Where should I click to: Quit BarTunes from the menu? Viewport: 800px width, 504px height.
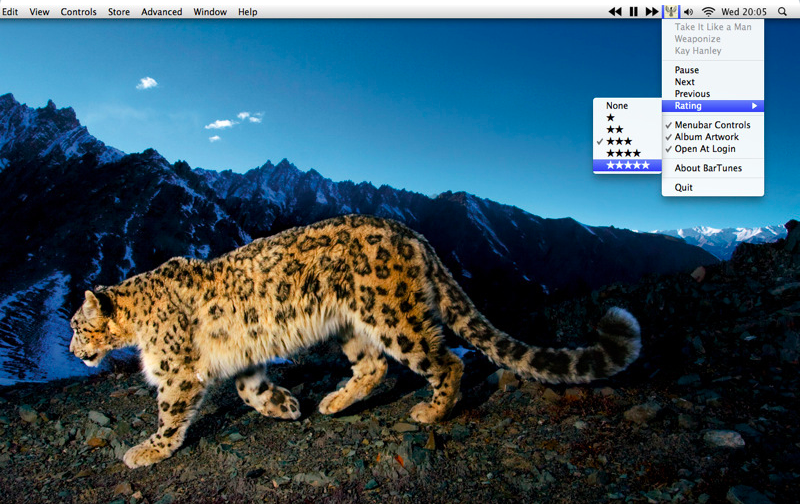713,187
